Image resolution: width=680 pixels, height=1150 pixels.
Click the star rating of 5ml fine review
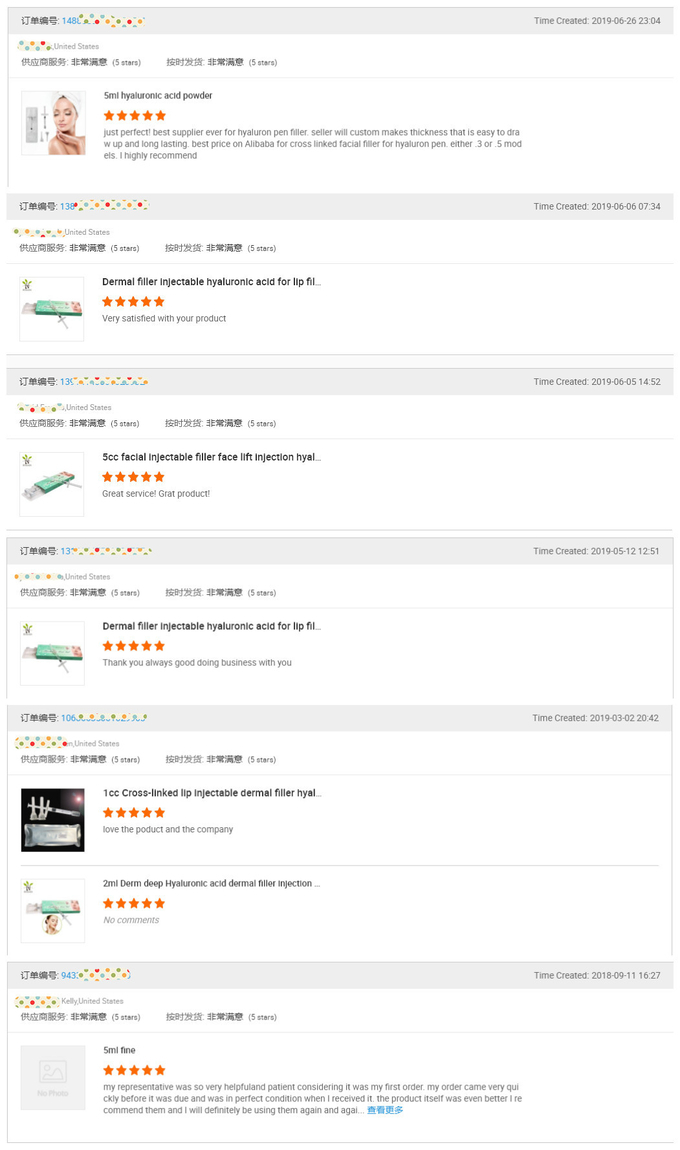pos(134,1069)
